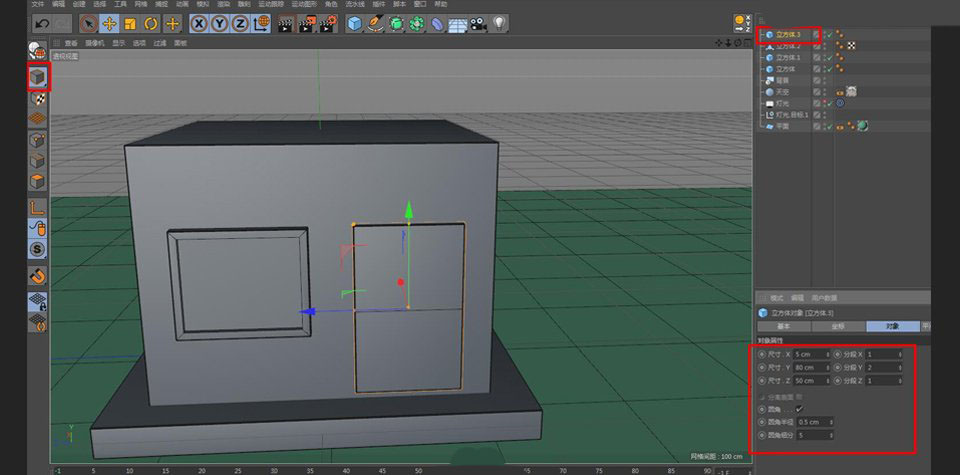Switch to the 坐标 tab
The image size is (960, 475).
pyautogui.click(x=837, y=326)
